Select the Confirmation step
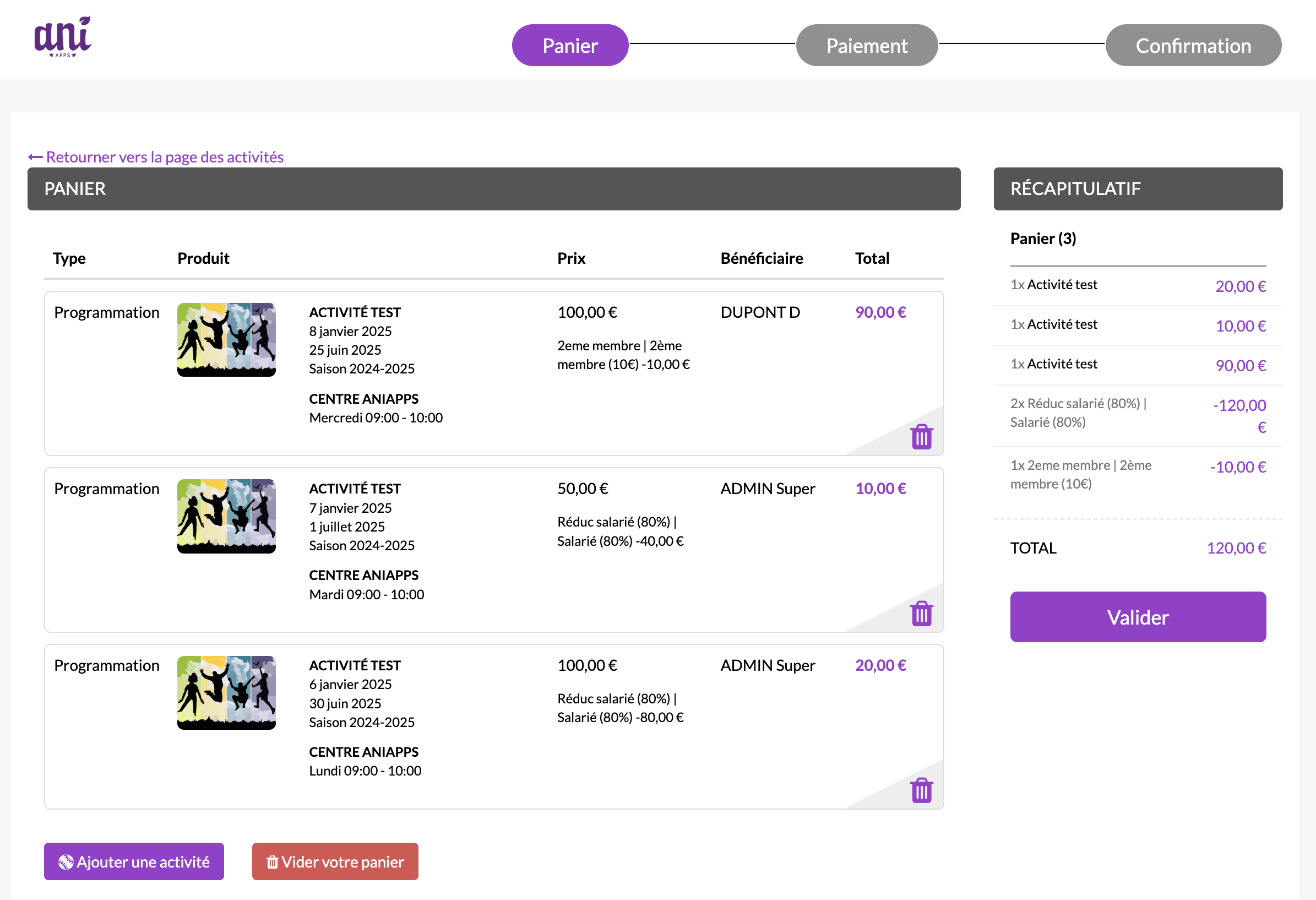 [x=1193, y=45]
